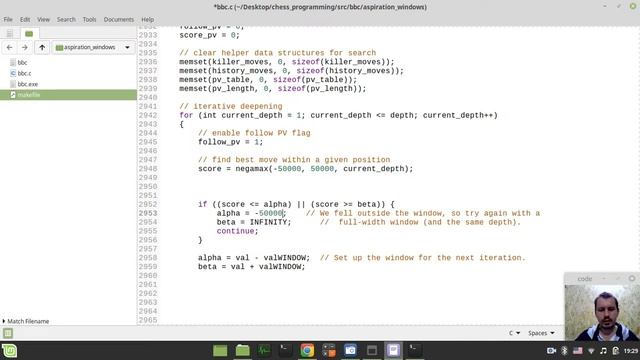Click the webcam recording tray icon
The width and height of the screenshot is (640, 360).
tap(551, 351)
